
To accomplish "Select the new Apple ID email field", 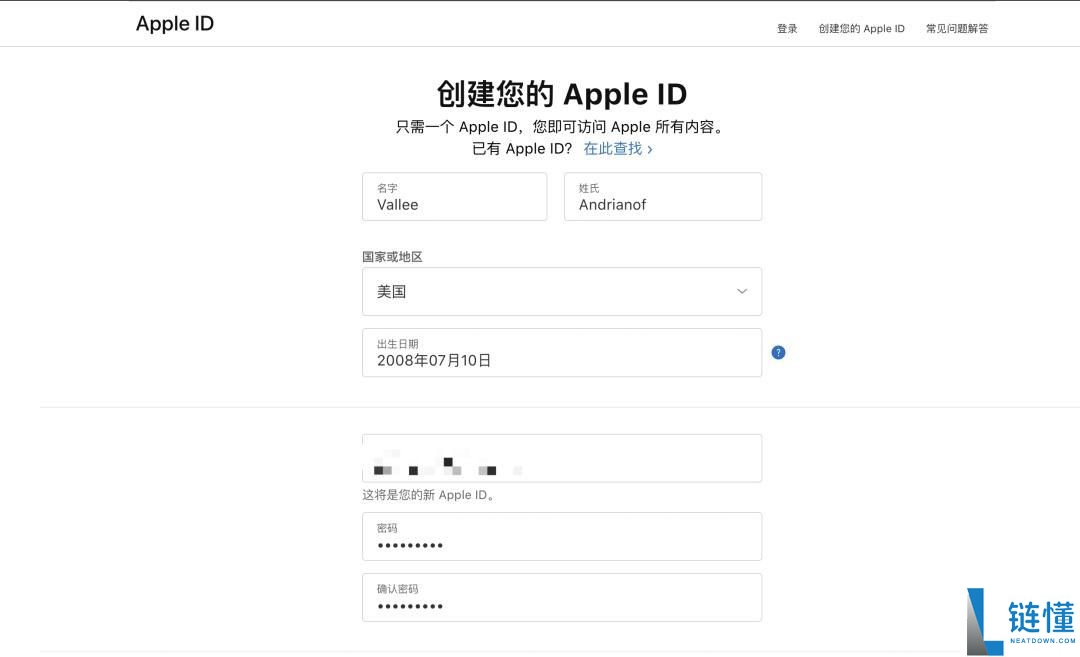I will tap(562, 458).
